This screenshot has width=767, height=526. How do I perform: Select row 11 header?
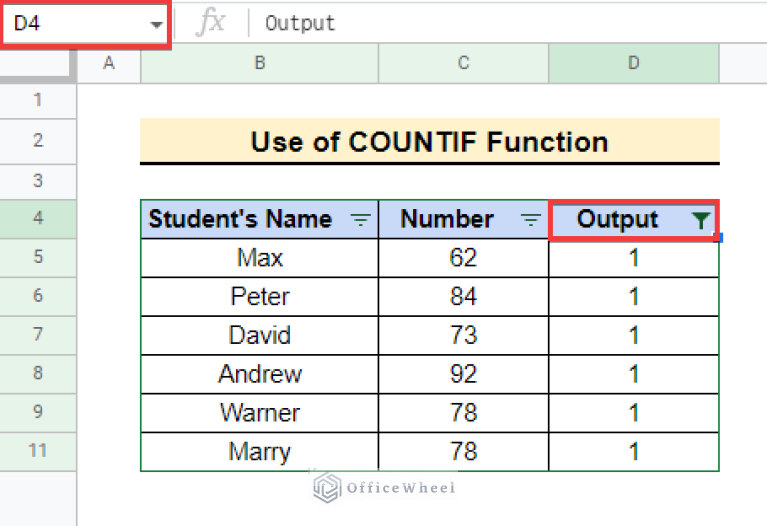point(38,451)
